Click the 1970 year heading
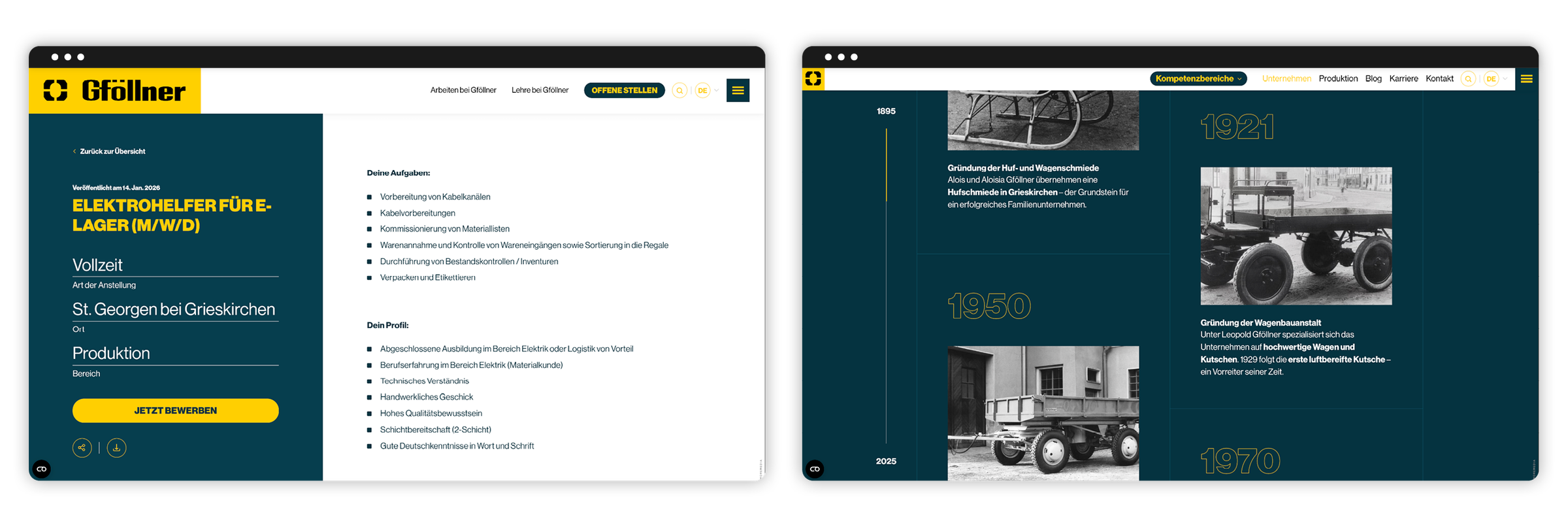The height and width of the screenshot is (527, 1568). tap(1240, 462)
